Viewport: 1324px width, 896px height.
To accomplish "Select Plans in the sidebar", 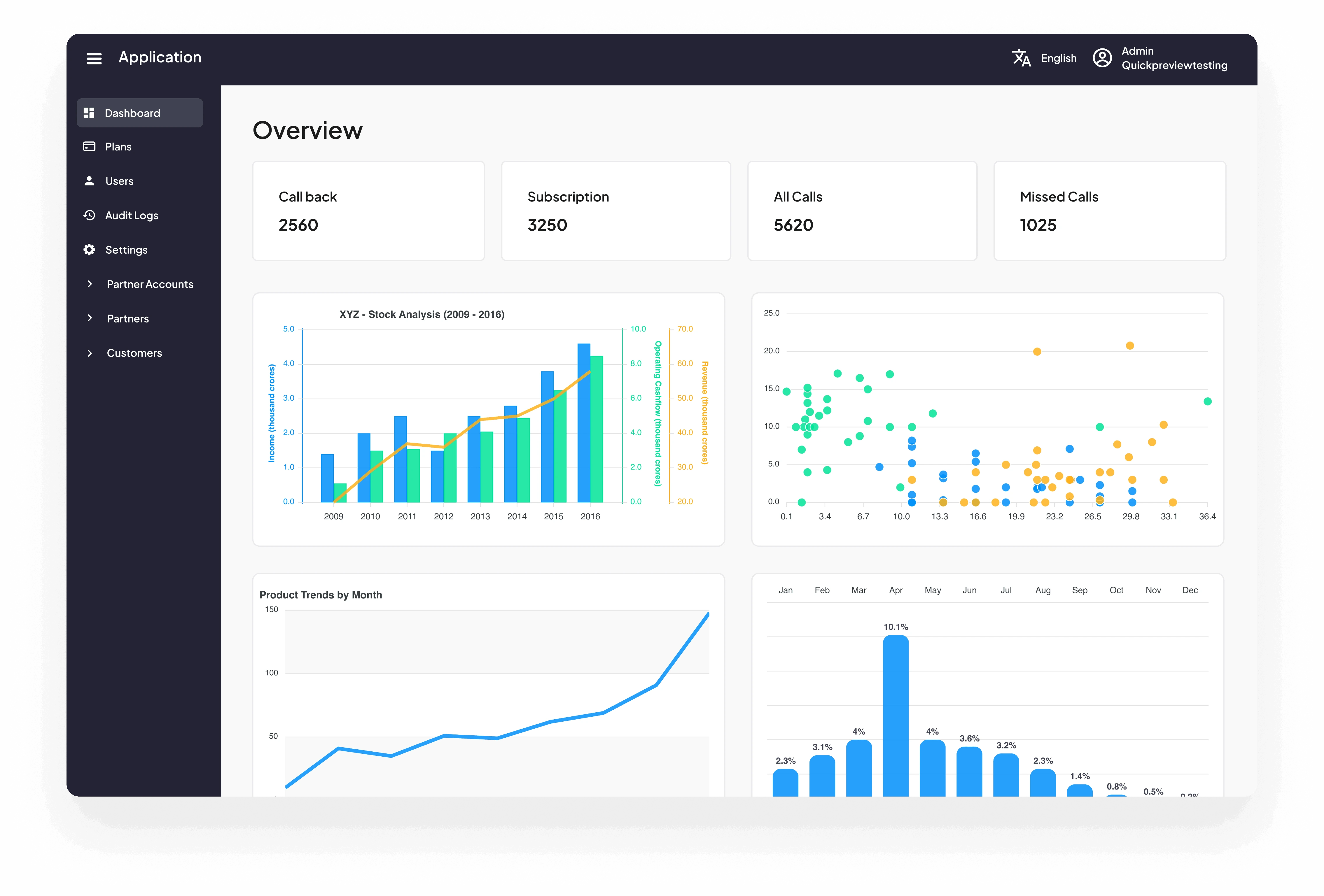I will (x=118, y=146).
